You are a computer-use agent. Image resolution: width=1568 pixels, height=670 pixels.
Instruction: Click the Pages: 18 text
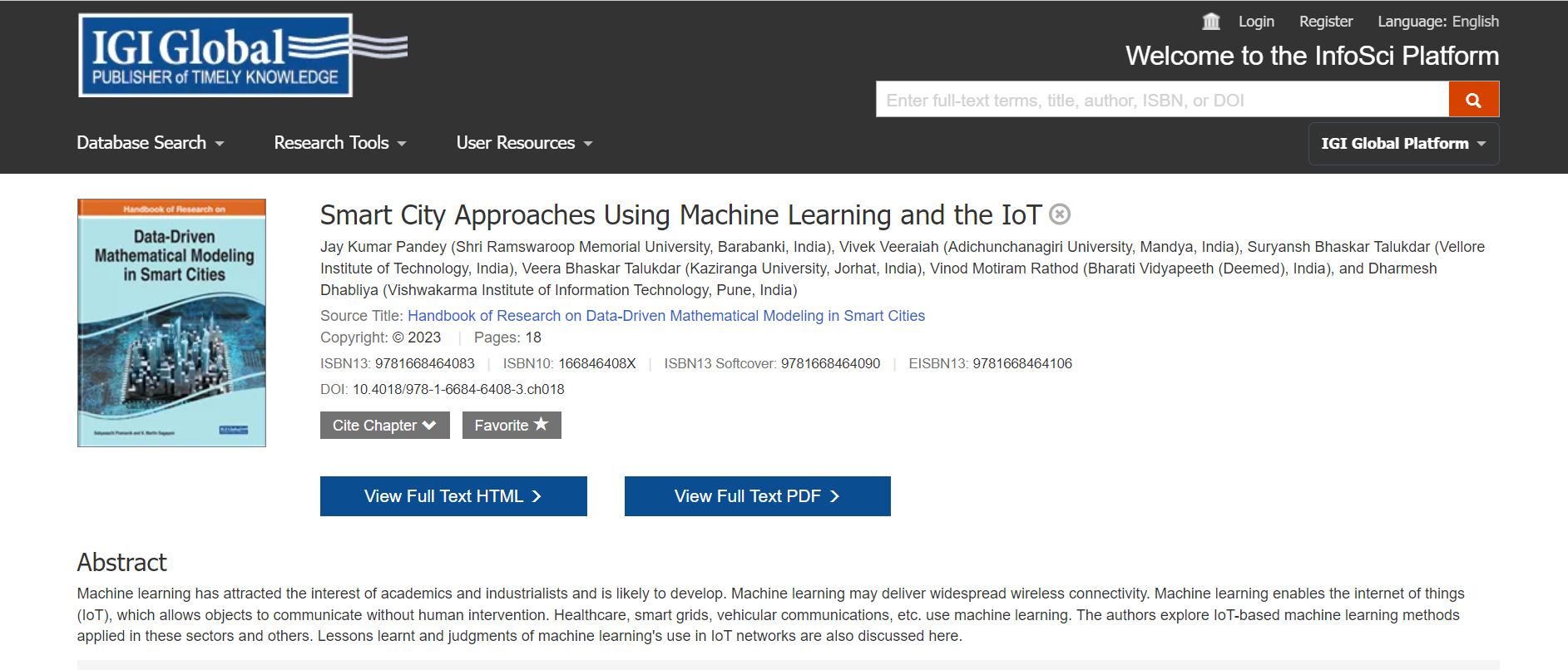click(x=507, y=337)
